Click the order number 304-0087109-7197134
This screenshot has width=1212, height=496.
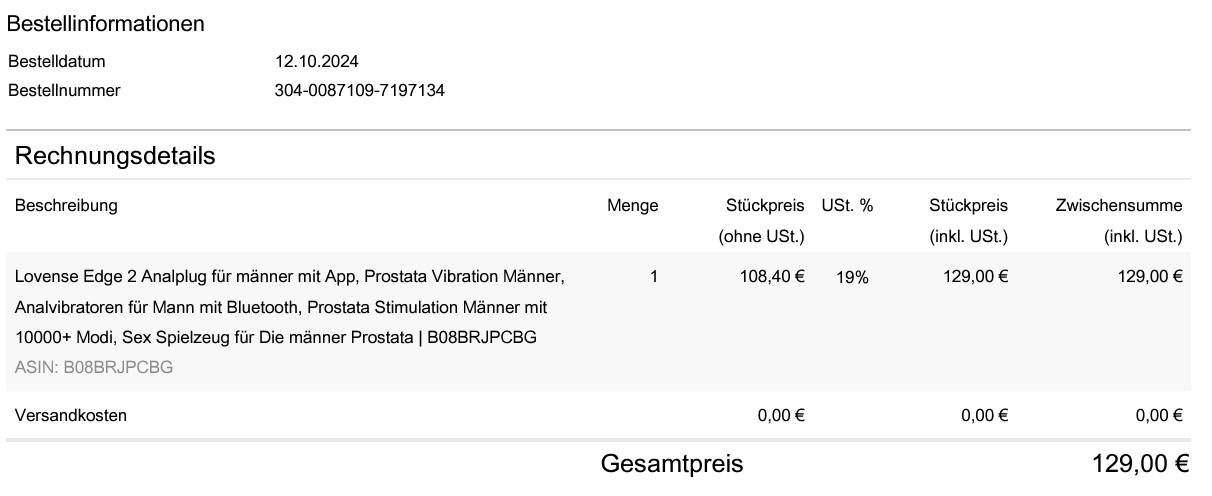(x=359, y=91)
